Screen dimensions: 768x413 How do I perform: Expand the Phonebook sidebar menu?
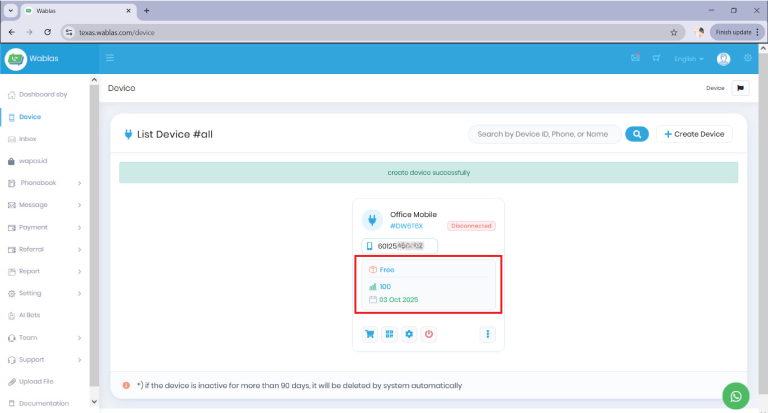point(44,183)
